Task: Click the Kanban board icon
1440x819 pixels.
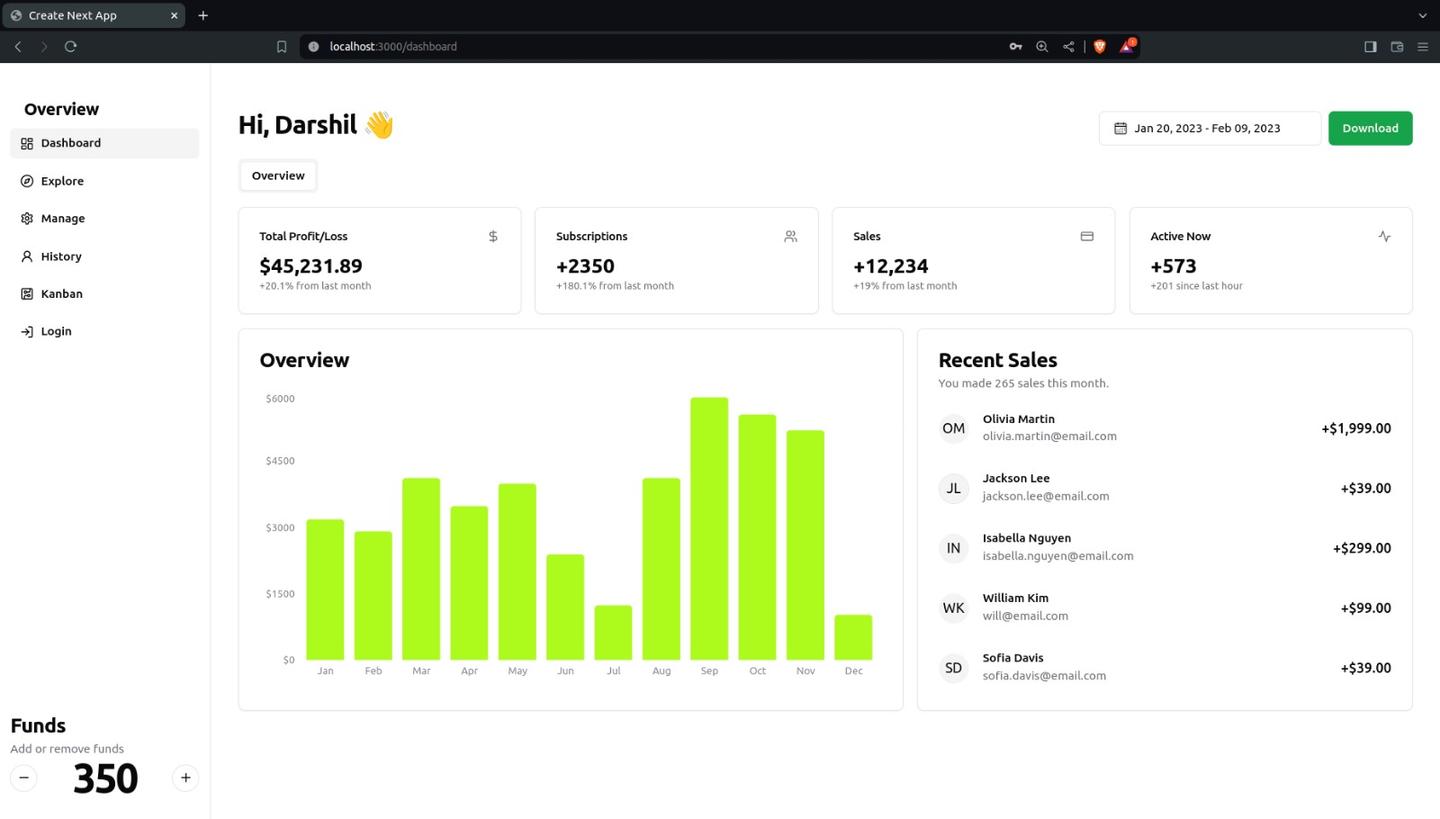Action: 27,294
